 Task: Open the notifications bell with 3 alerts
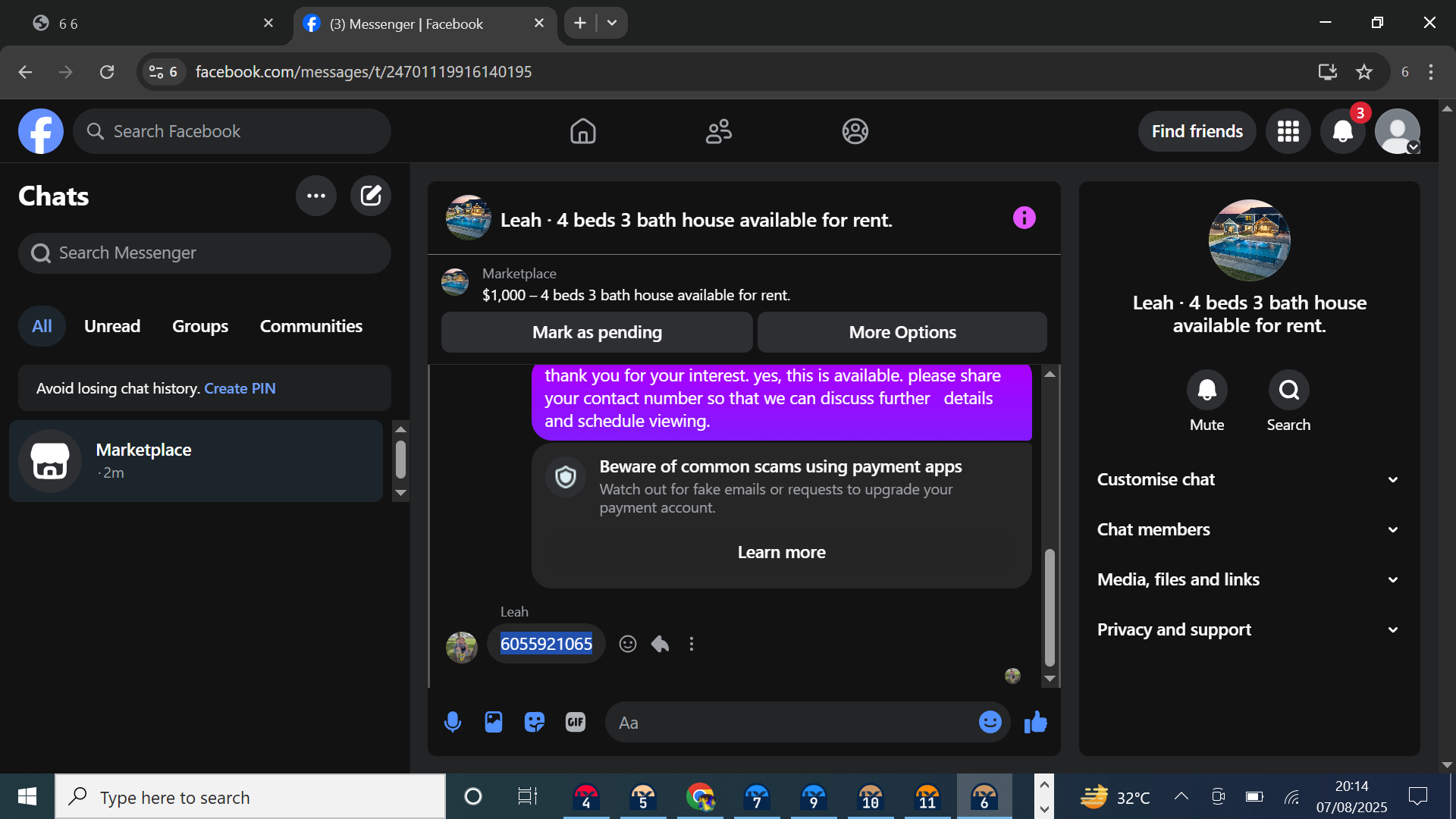coord(1343,131)
